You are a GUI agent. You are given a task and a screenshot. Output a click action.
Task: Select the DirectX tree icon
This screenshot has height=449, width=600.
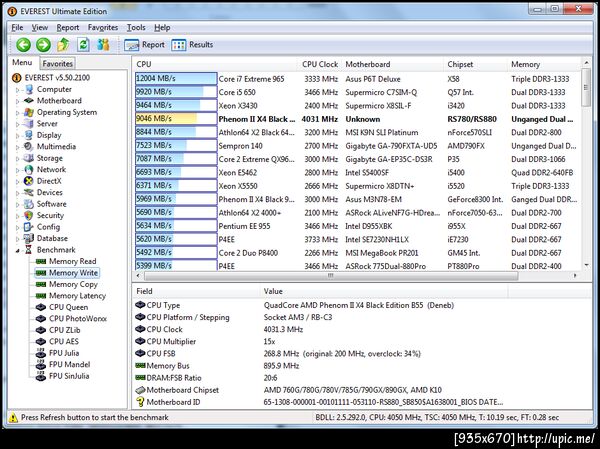click(29, 181)
